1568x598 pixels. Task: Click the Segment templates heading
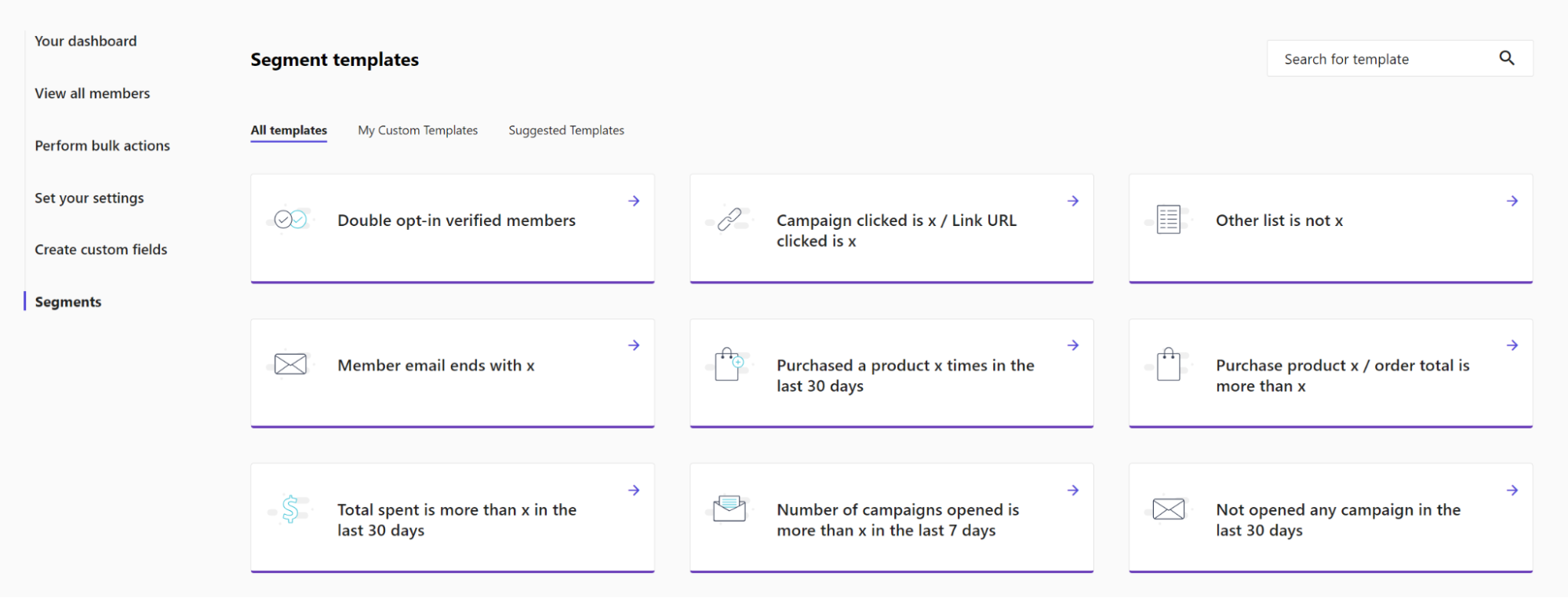click(335, 60)
